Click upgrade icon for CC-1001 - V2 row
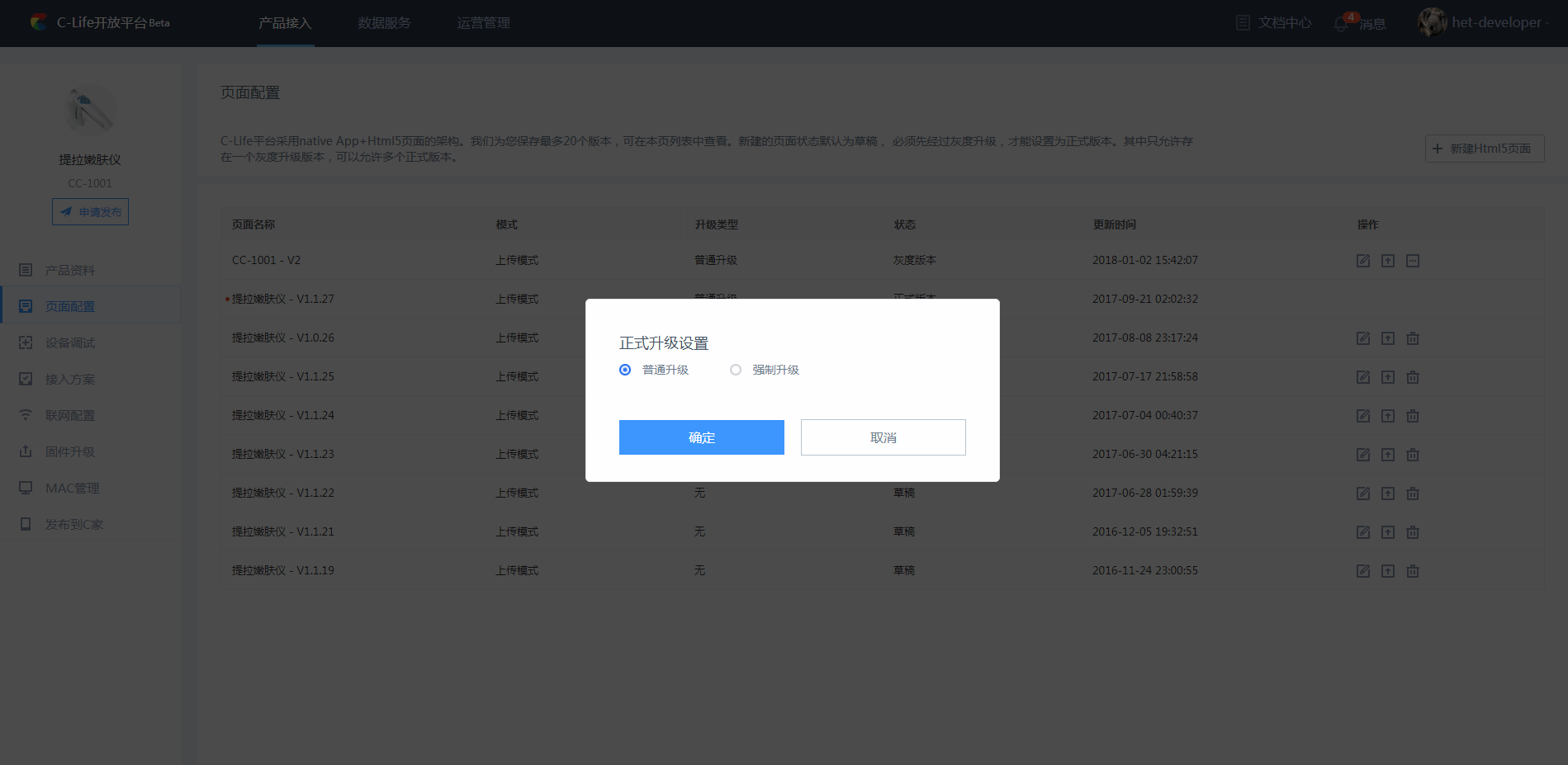Viewport: 1568px width, 765px height. [1388, 261]
